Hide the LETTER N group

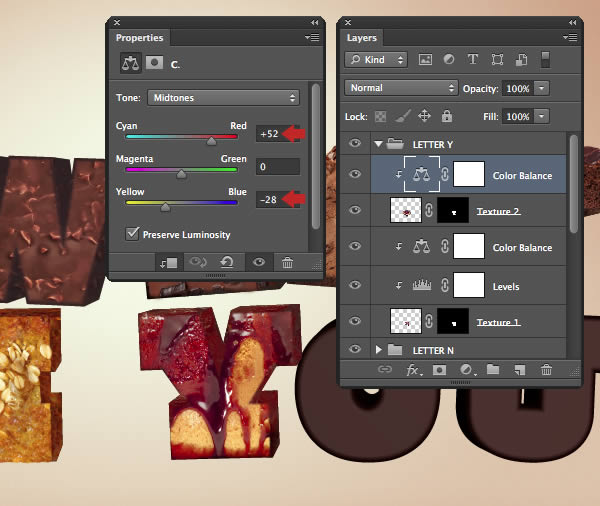click(355, 349)
